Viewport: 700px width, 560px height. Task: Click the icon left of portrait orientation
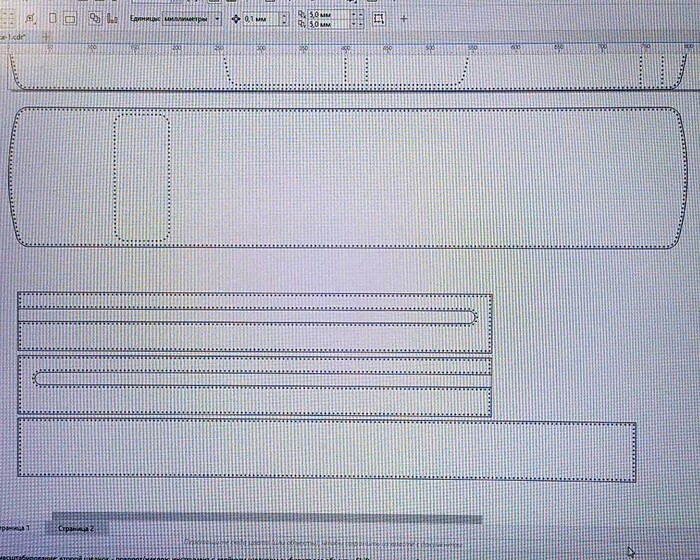click(x=30, y=19)
